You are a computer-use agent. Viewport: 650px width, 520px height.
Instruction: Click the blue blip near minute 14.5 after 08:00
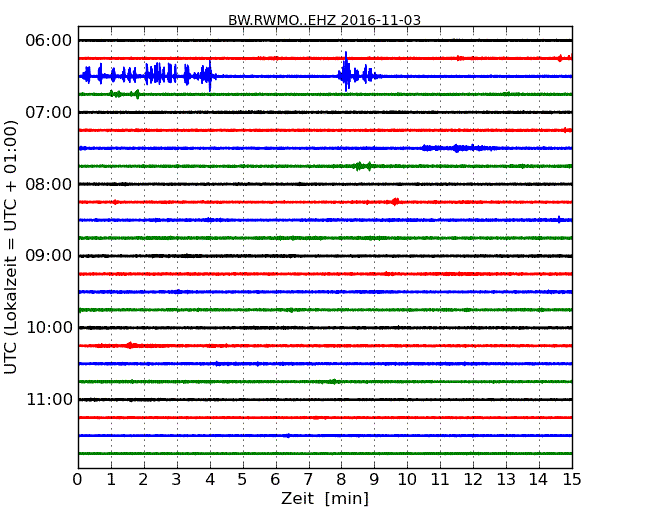559,220
